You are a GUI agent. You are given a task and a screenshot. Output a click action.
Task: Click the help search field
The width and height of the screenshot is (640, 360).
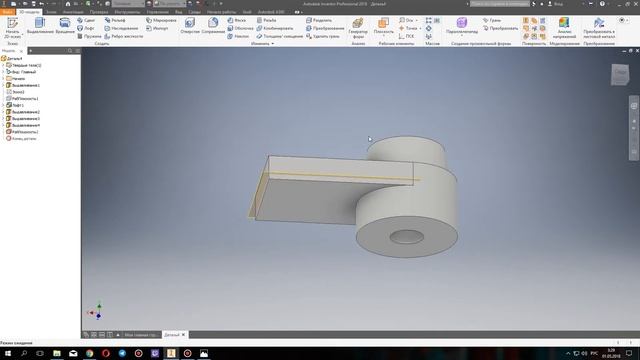coord(500,4)
